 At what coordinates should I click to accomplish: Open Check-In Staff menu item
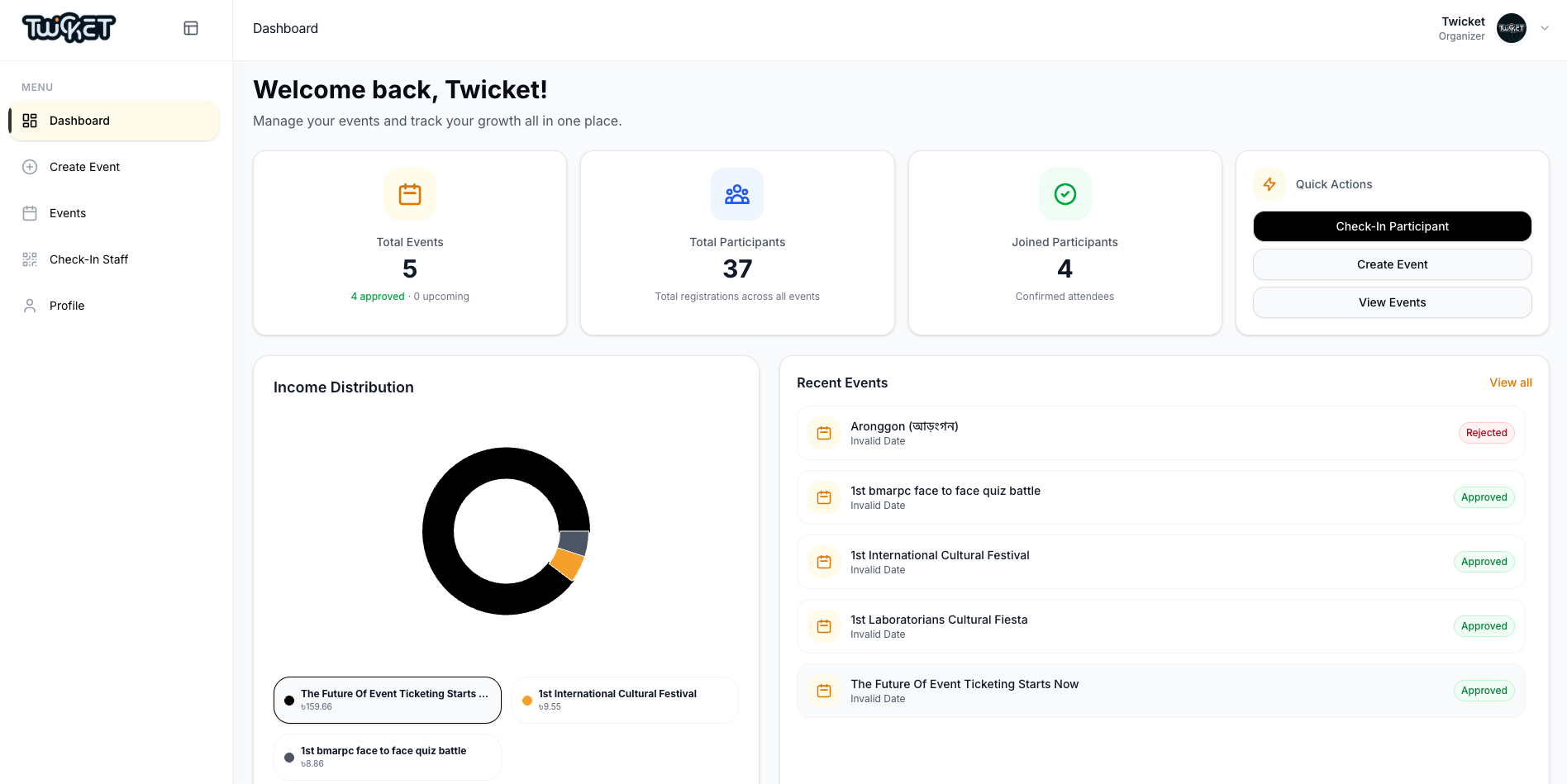pyautogui.click(x=114, y=259)
